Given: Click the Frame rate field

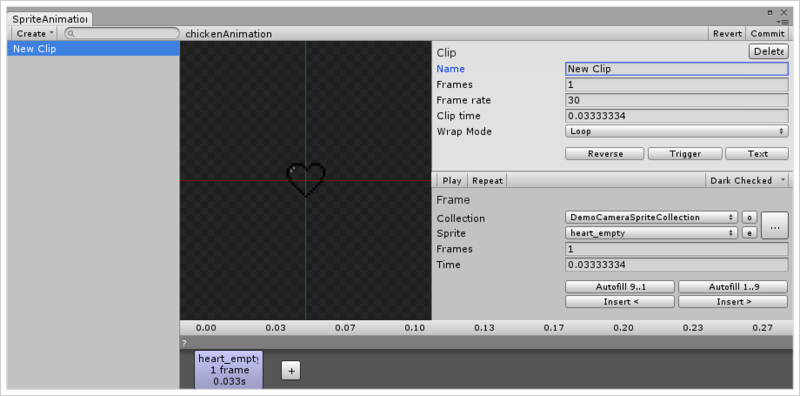Looking at the screenshot, I should click(x=677, y=100).
